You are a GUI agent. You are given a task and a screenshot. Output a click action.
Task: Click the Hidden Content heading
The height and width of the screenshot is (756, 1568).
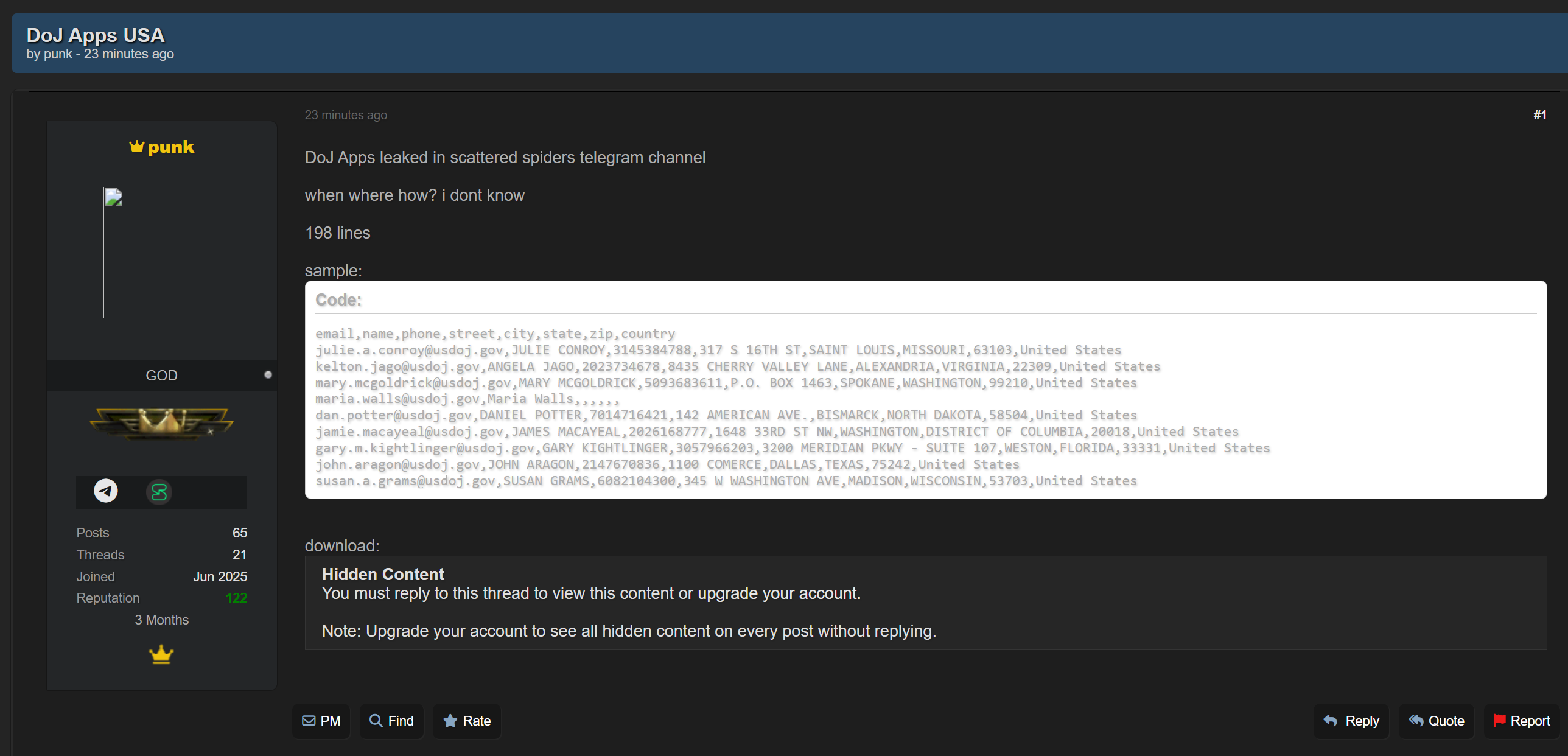click(x=383, y=575)
